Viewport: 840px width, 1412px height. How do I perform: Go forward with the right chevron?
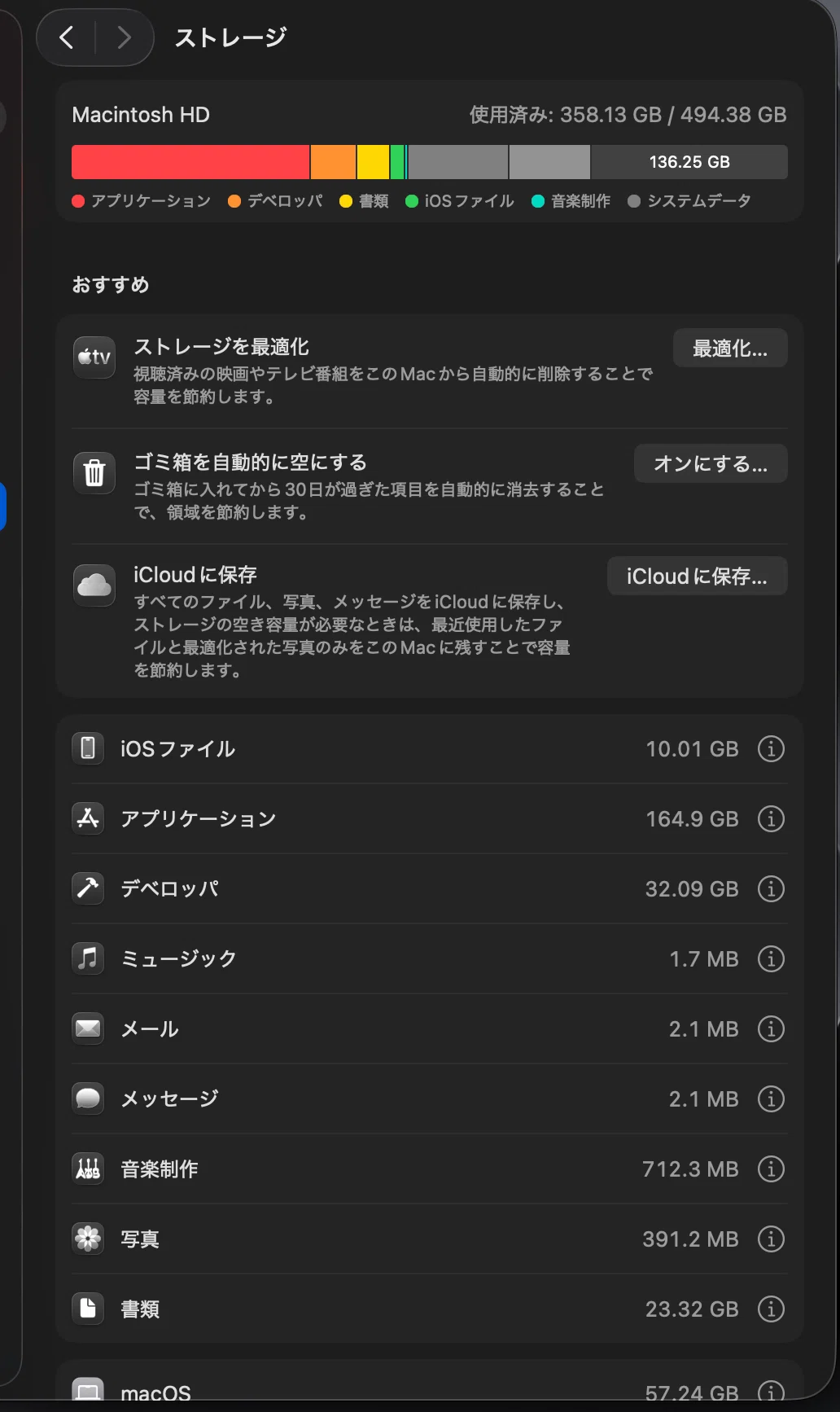coord(124,37)
